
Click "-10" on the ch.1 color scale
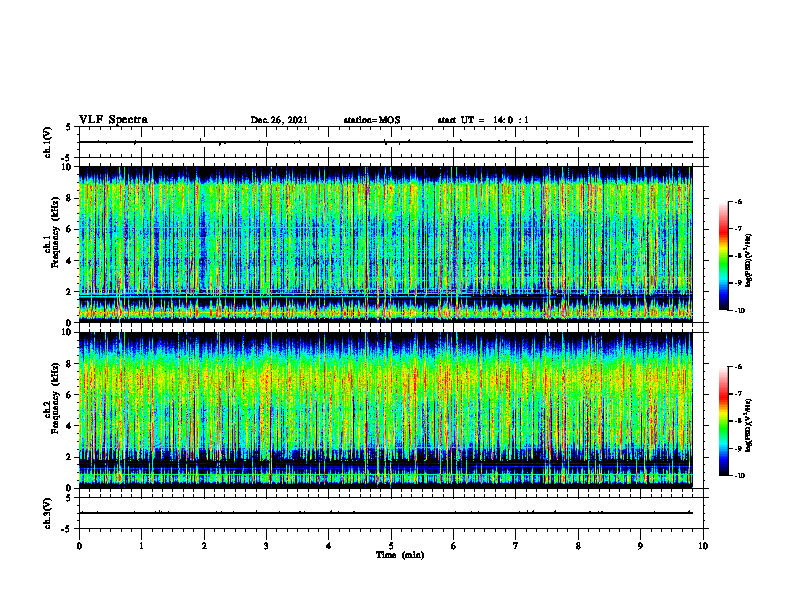point(739,311)
